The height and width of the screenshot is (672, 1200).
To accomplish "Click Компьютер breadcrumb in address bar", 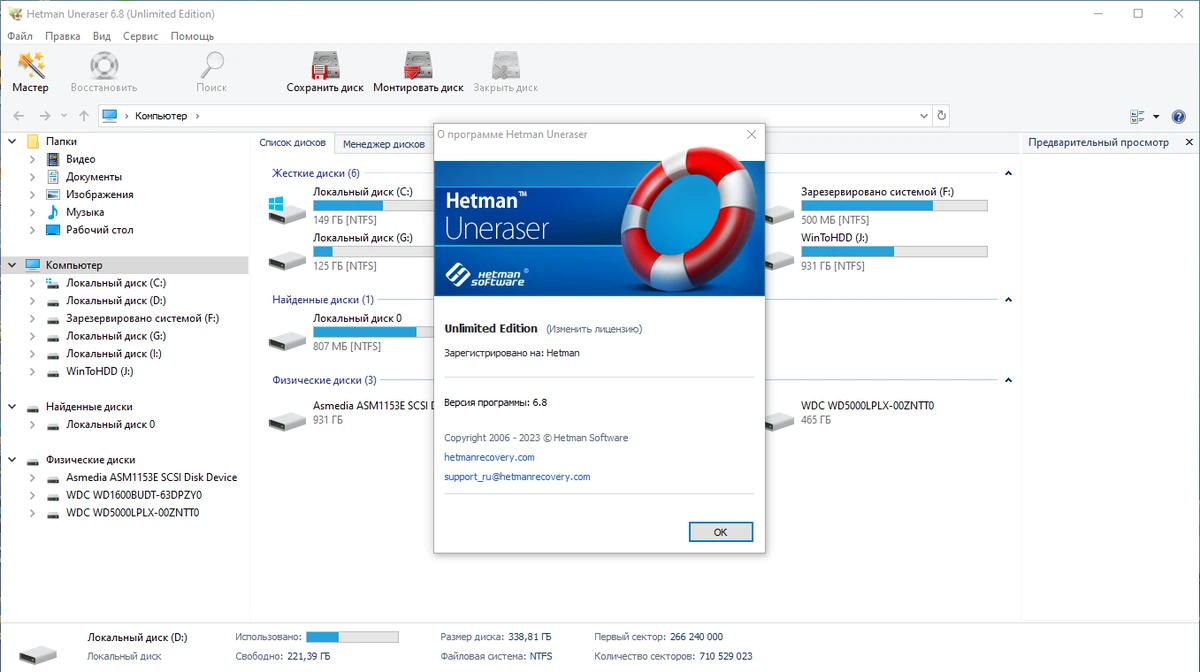I will pyautogui.click(x=161, y=116).
